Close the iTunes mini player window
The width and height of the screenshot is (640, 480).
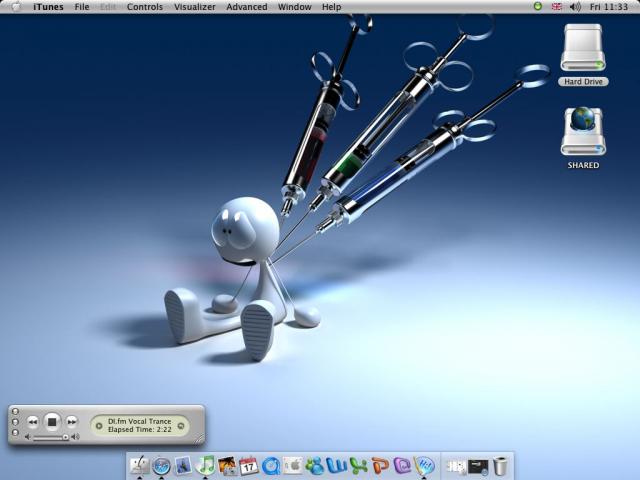point(15,411)
